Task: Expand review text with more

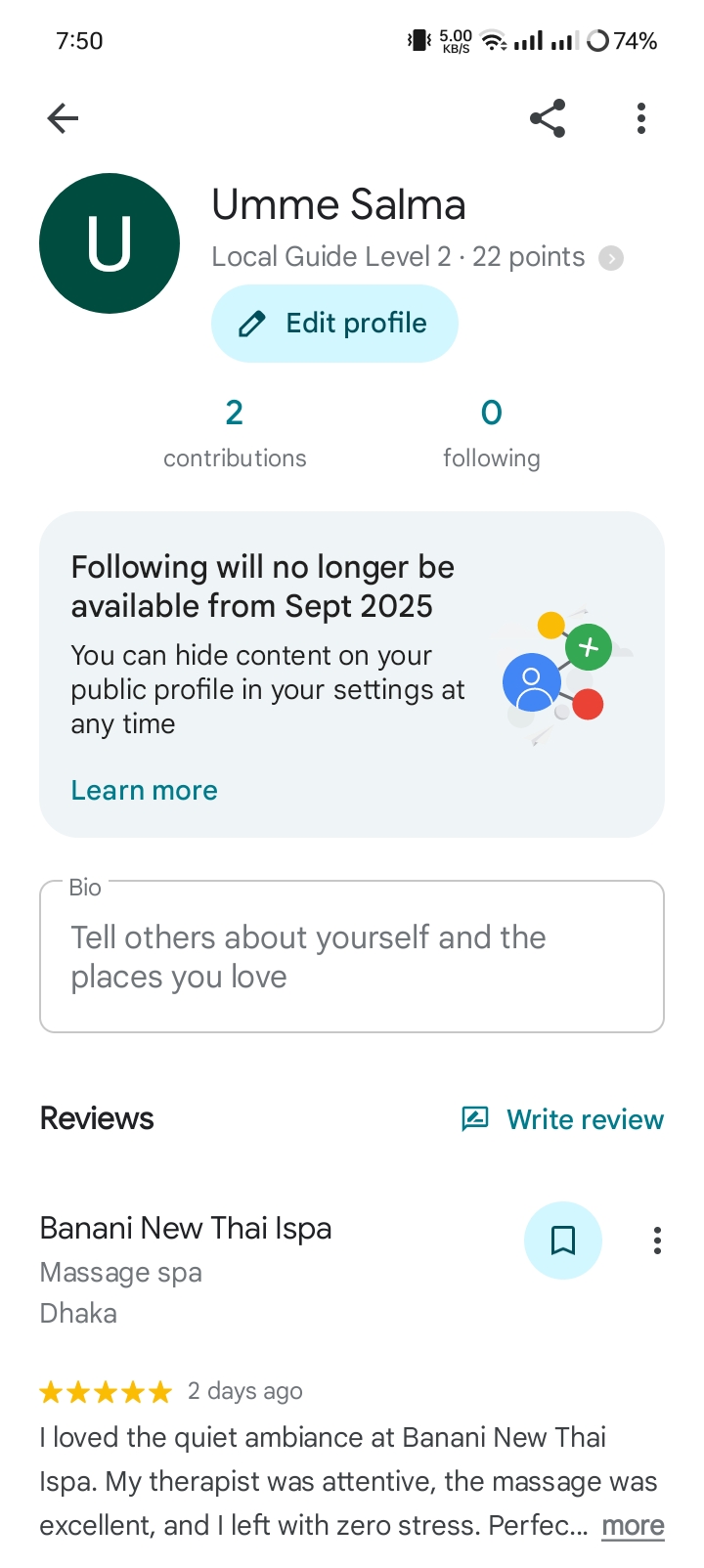Action: click(633, 1526)
